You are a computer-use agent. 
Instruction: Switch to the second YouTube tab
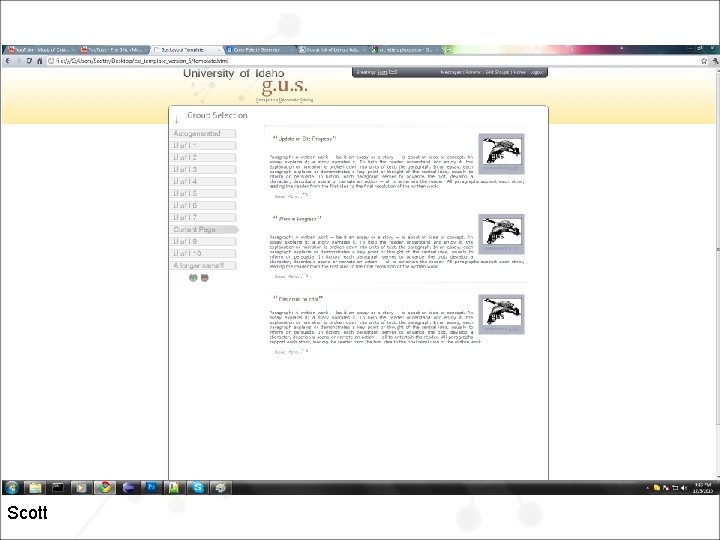click(114, 50)
